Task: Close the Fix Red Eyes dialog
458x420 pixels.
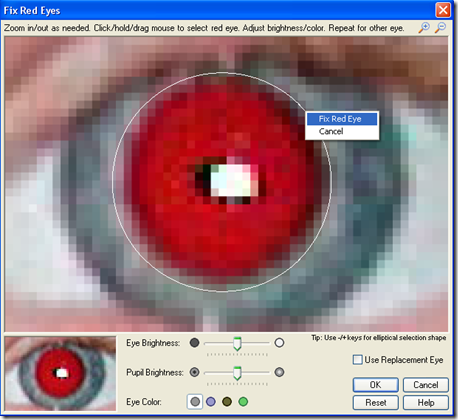Action: [x=443, y=10]
